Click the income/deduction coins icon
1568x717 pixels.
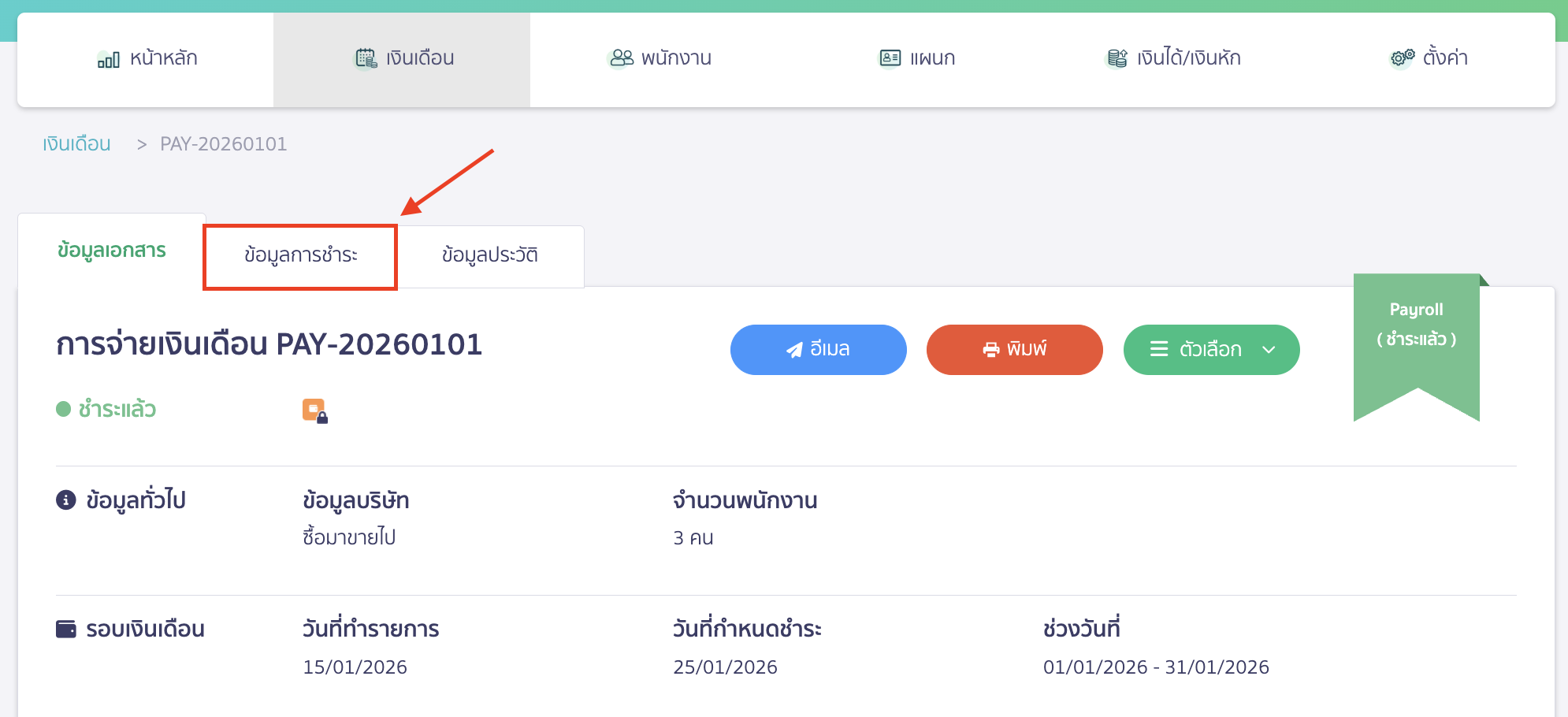(1117, 58)
